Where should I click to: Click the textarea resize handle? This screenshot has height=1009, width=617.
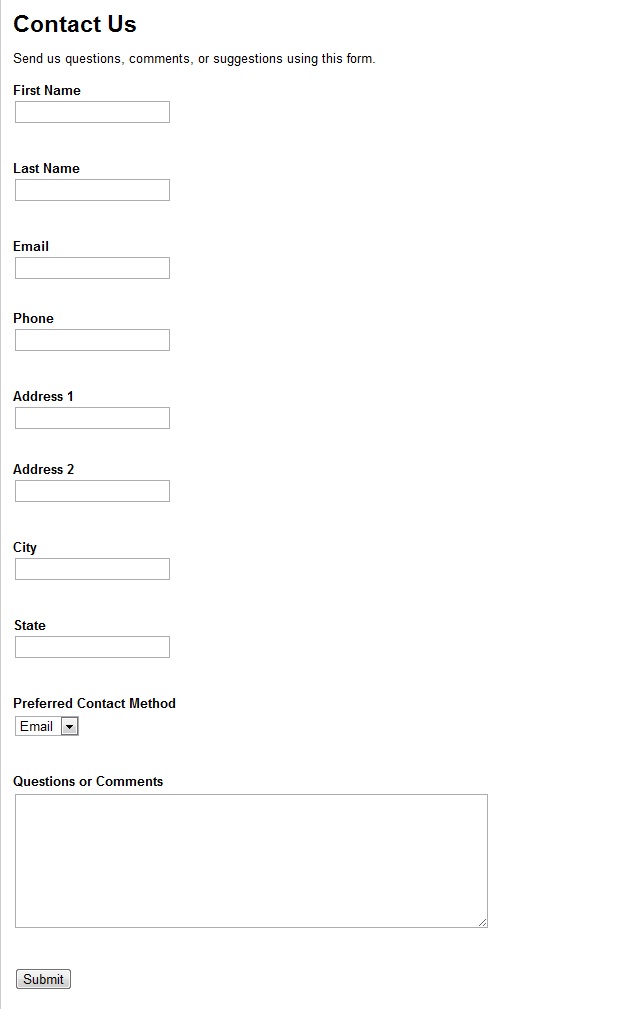tap(483, 922)
